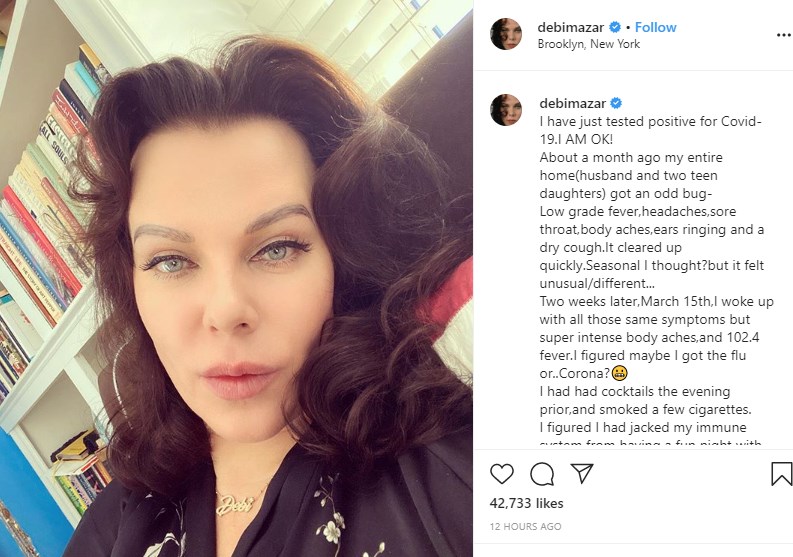Open debimazar username above the caption
This screenshot has width=793, height=557.
coord(572,103)
